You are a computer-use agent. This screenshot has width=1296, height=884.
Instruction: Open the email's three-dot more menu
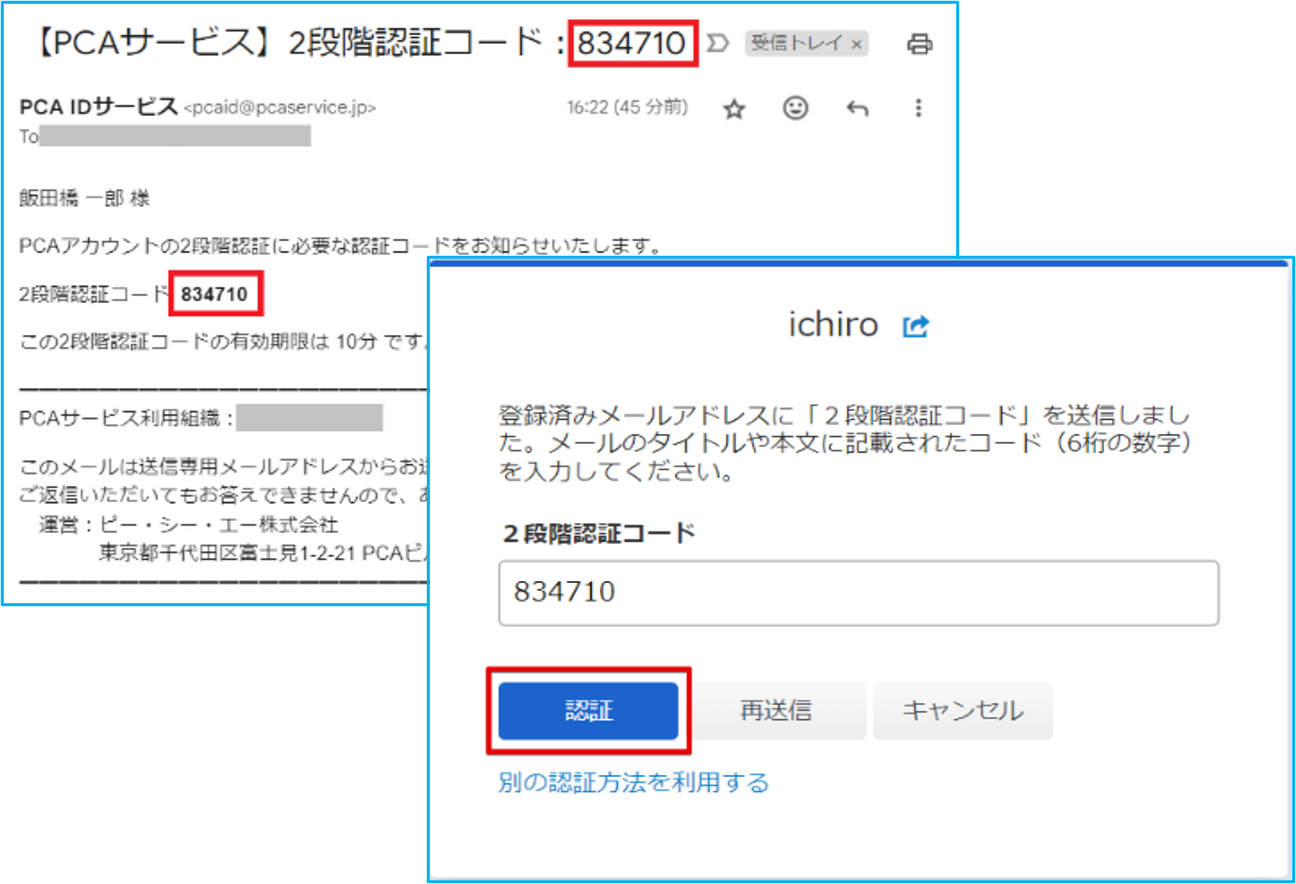(x=918, y=109)
